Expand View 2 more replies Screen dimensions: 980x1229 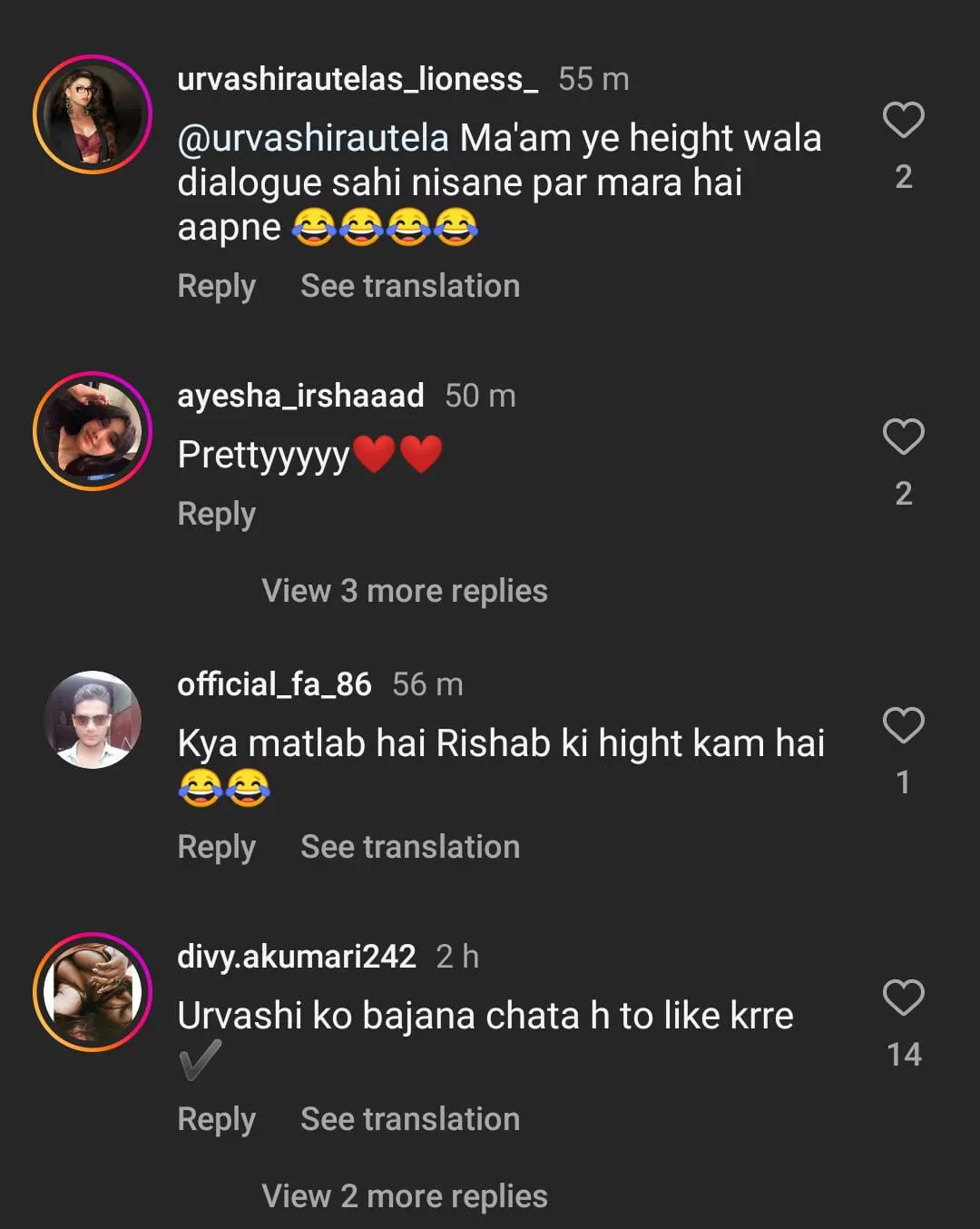[404, 1196]
